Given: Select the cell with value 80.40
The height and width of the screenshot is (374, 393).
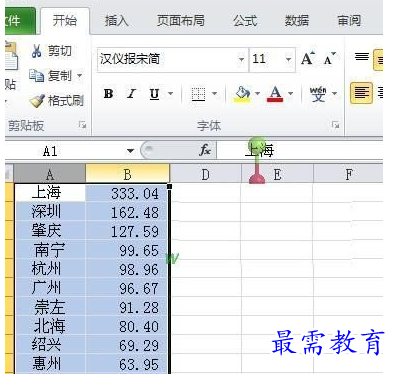Looking at the screenshot, I should click(x=127, y=326).
